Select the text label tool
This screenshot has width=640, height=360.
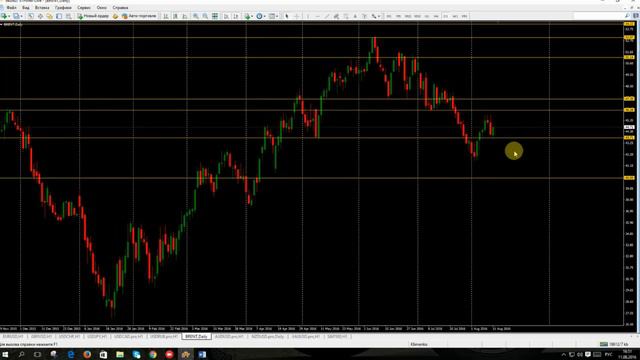click(x=364, y=16)
